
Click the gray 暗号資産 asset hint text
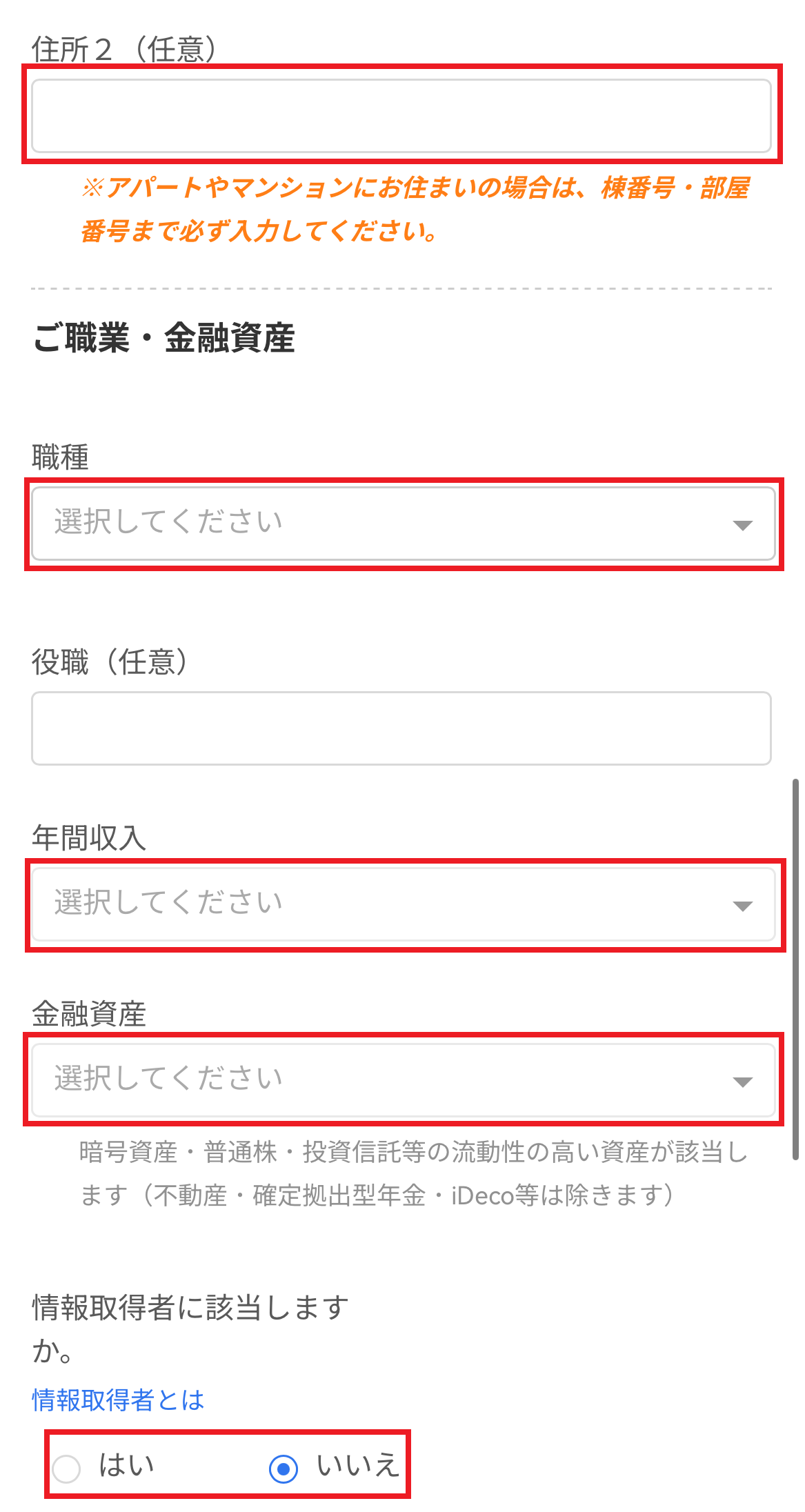pos(414,1173)
